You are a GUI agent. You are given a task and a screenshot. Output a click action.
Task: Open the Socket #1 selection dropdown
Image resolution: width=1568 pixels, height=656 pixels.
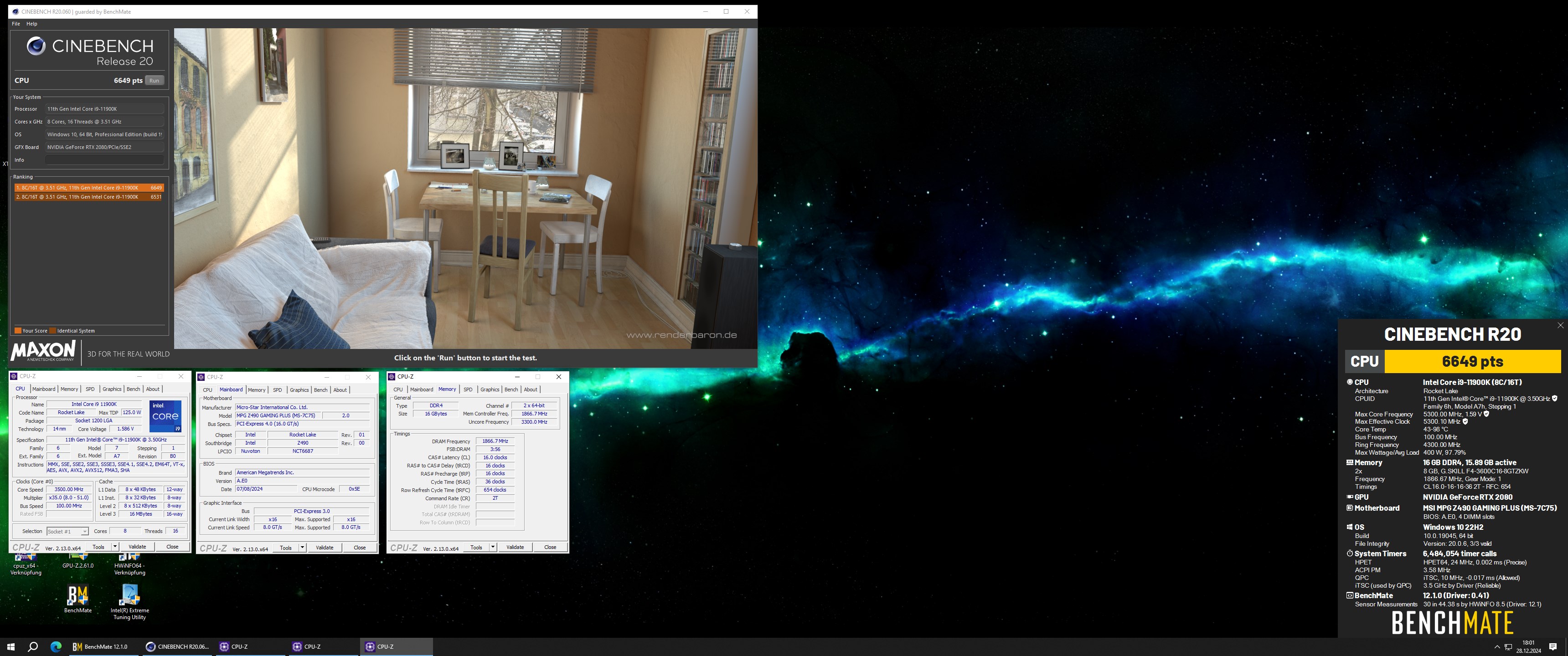pyautogui.click(x=67, y=531)
